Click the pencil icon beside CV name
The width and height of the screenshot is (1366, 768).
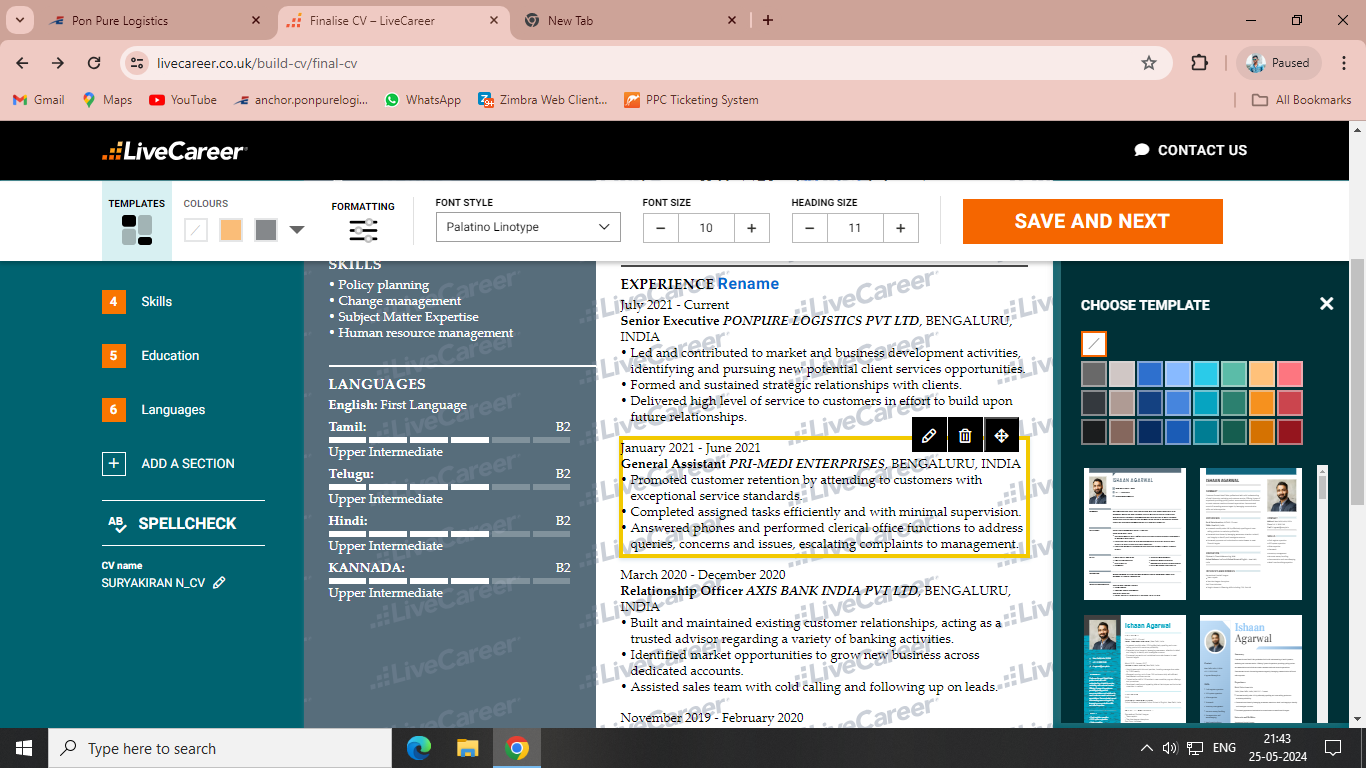click(219, 582)
